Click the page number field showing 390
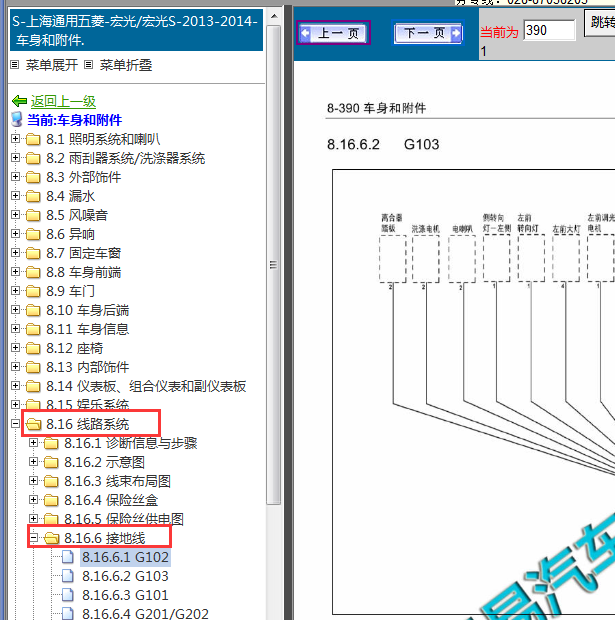This screenshot has height=620, width=615. tap(549, 30)
